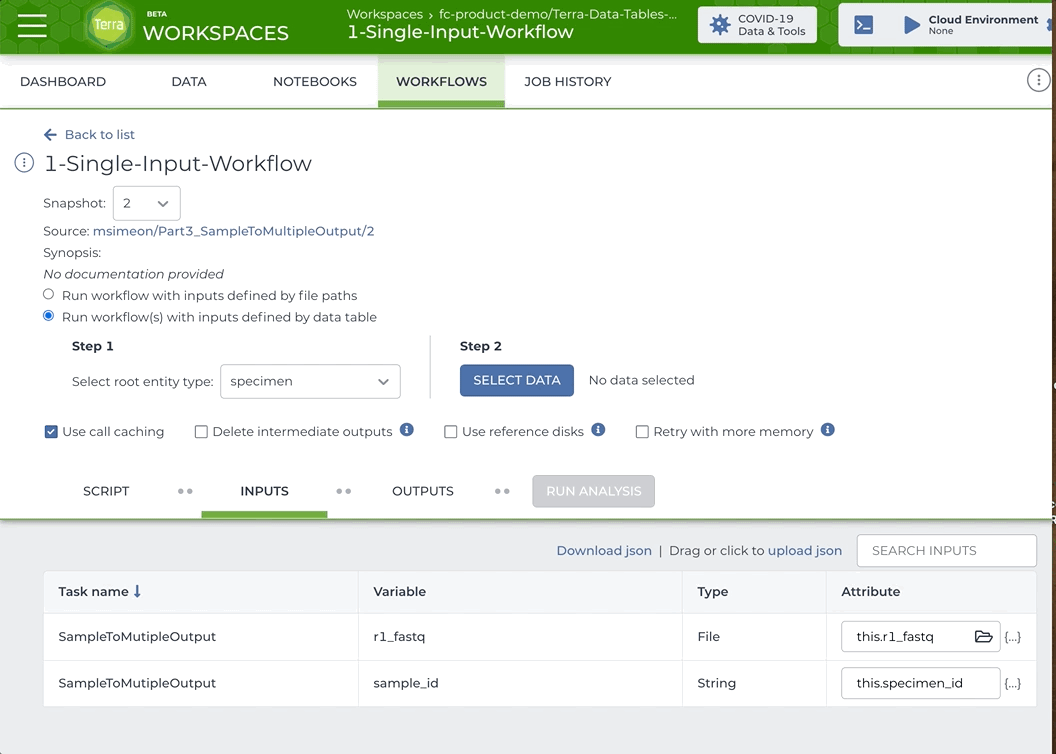Viewport: 1056px width, 754px height.
Task: Enable Delete intermediate outputs checkbox
Action: coord(201,432)
